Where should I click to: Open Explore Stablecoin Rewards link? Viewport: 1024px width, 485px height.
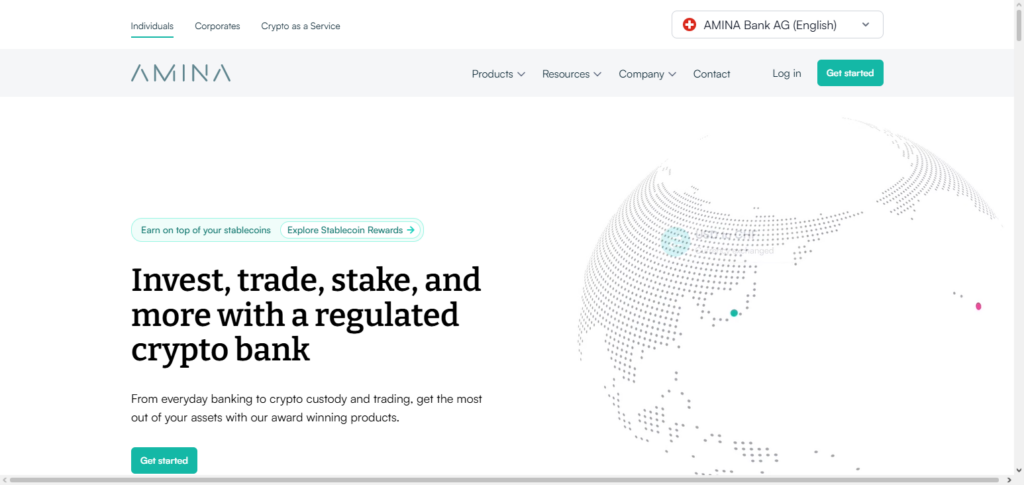pyautogui.click(x=351, y=230)
